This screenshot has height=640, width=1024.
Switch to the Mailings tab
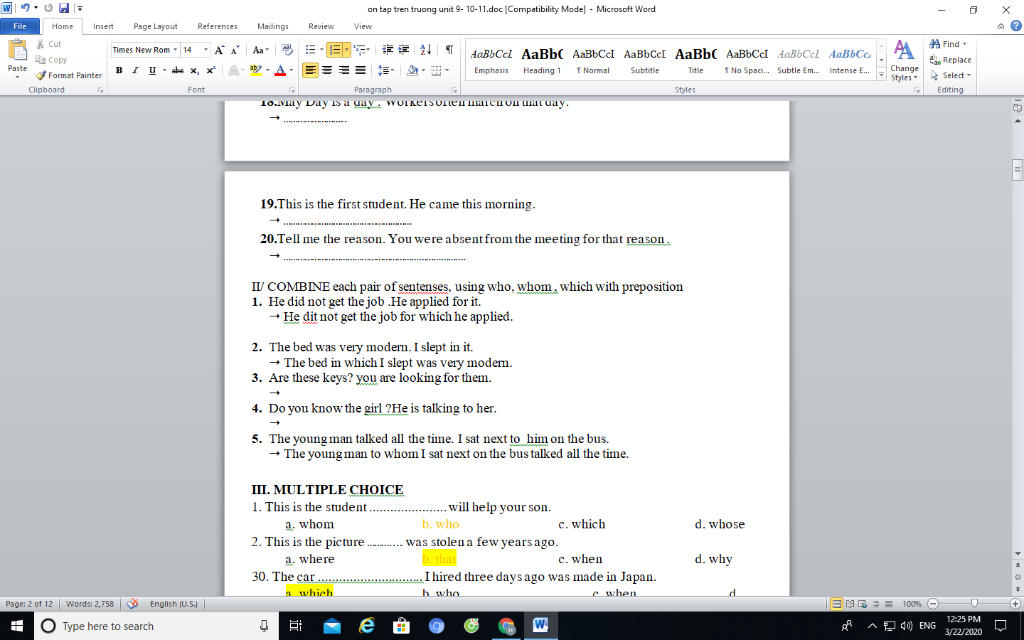pyautogui.click(x=273, y=26)
